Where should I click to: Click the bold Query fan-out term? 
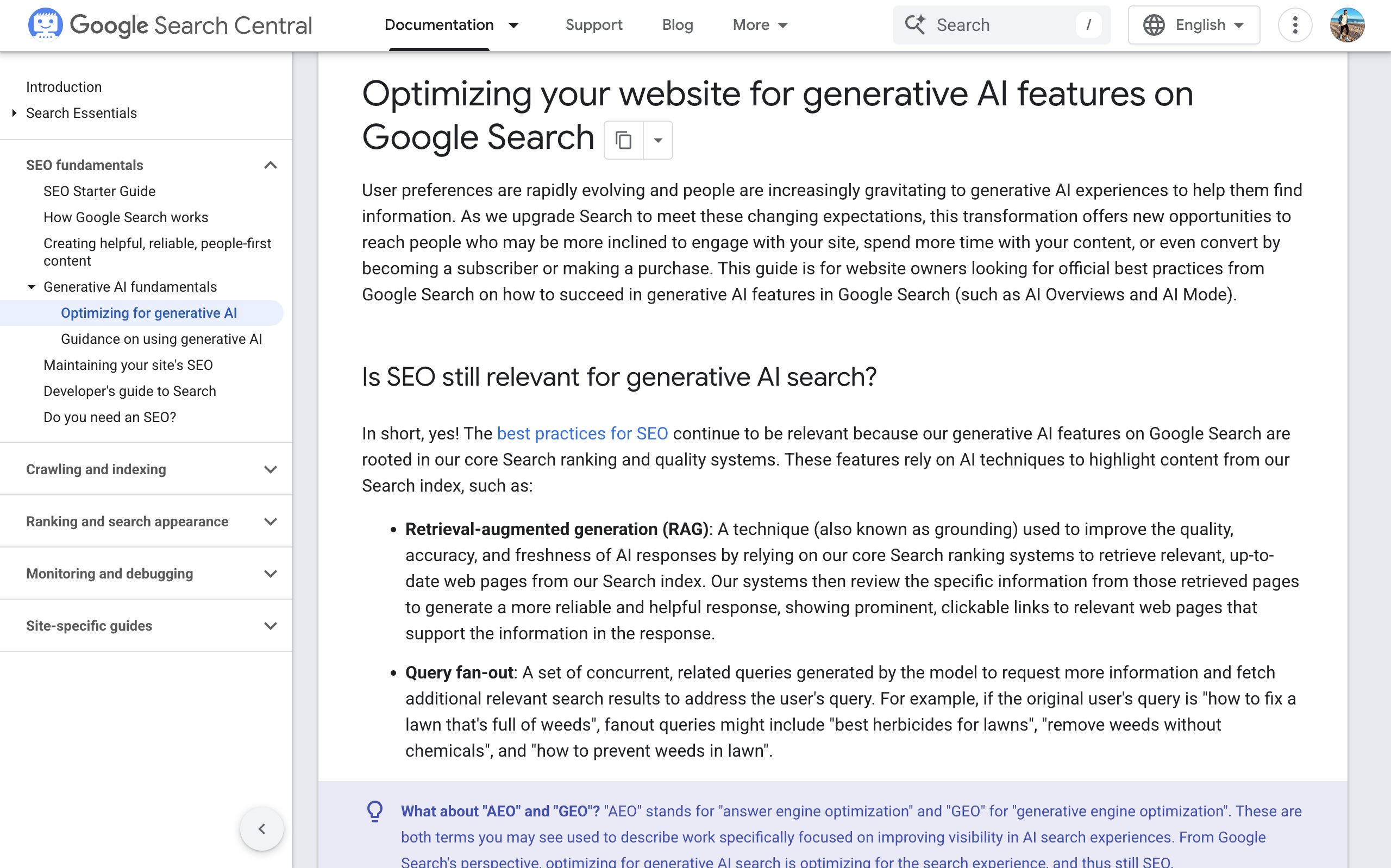tap(459, 673)
